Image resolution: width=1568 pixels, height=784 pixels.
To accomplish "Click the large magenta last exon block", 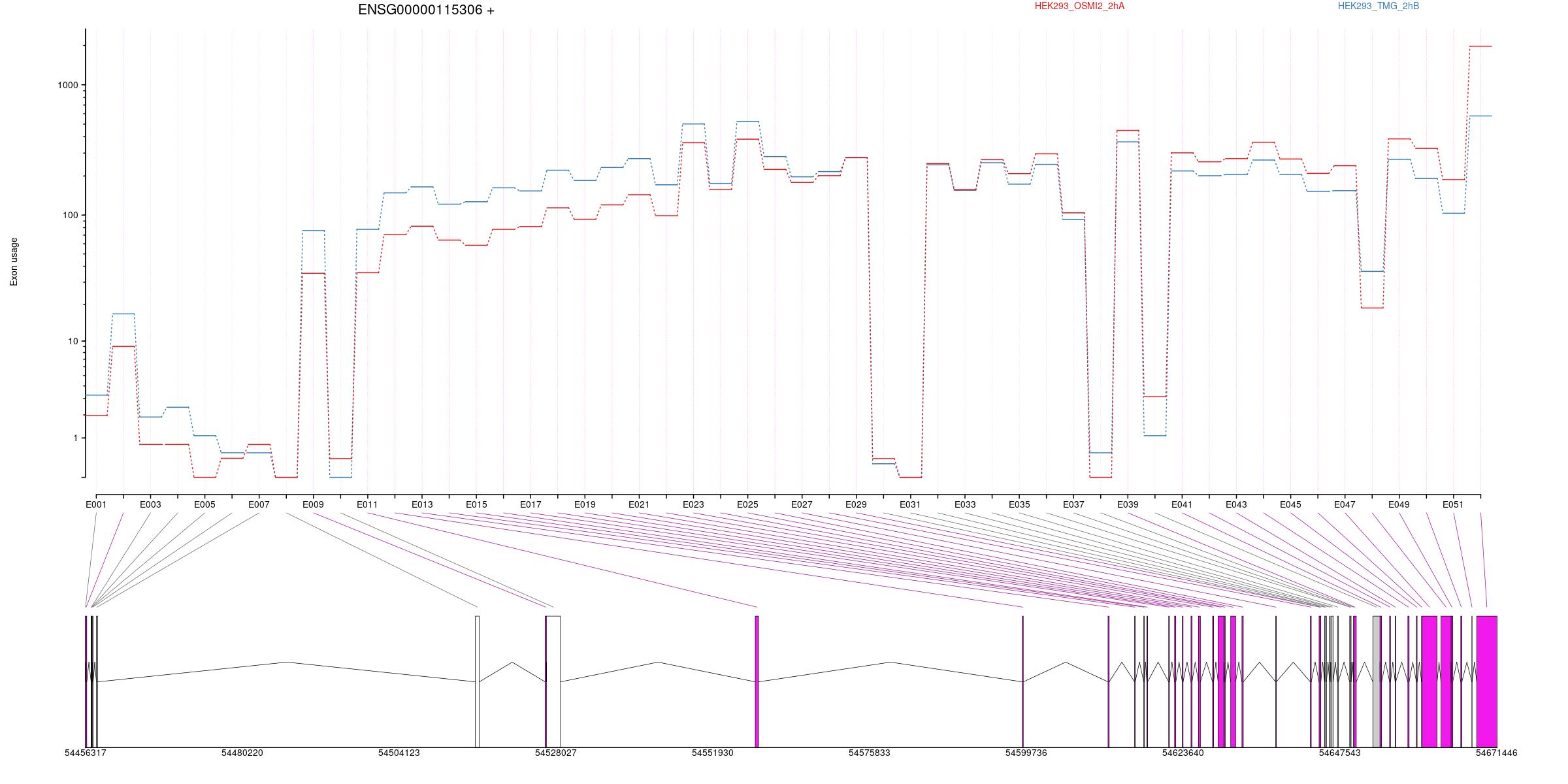I will (1486, 681).
